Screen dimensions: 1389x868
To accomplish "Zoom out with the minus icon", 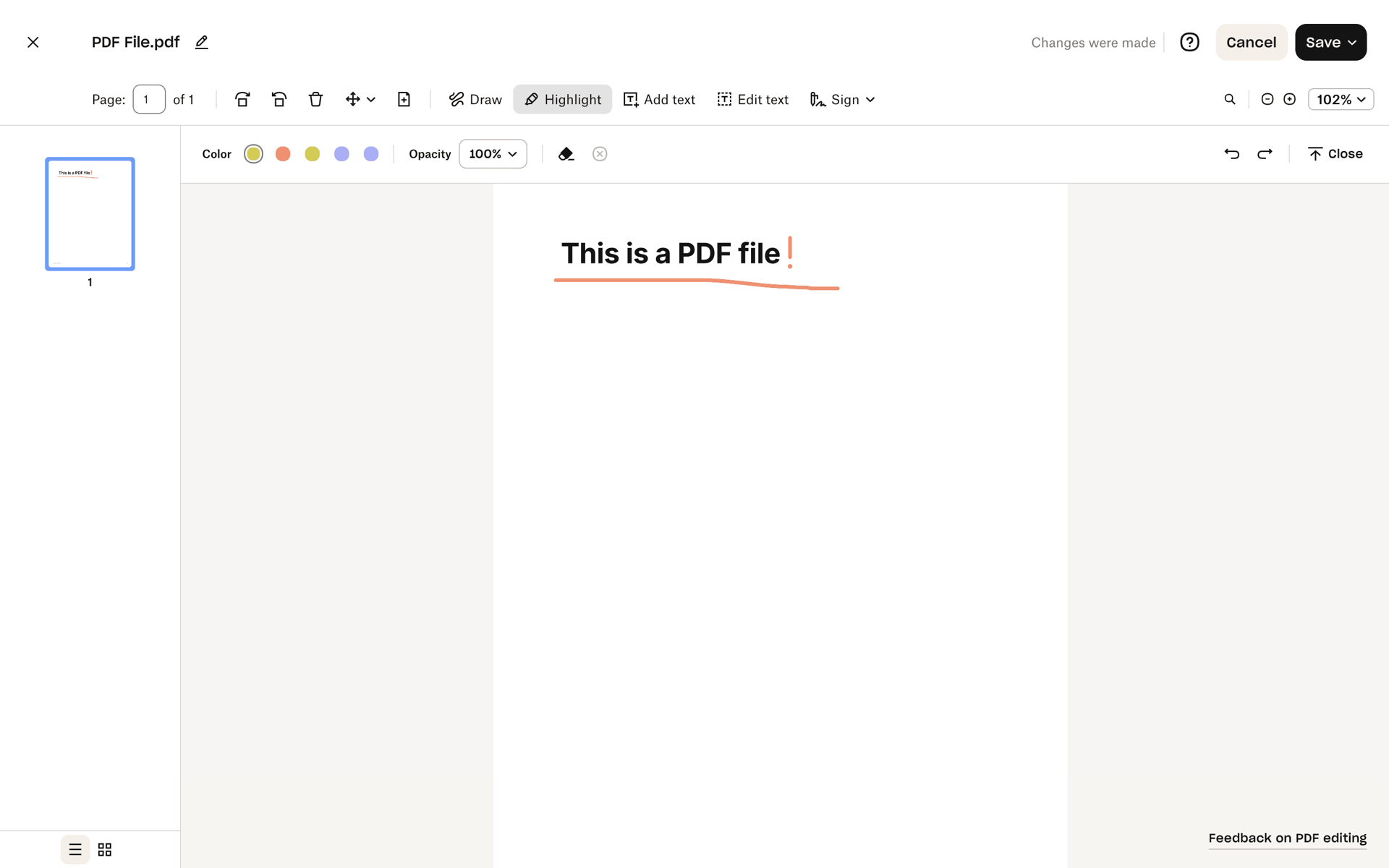I will 1267,100.
